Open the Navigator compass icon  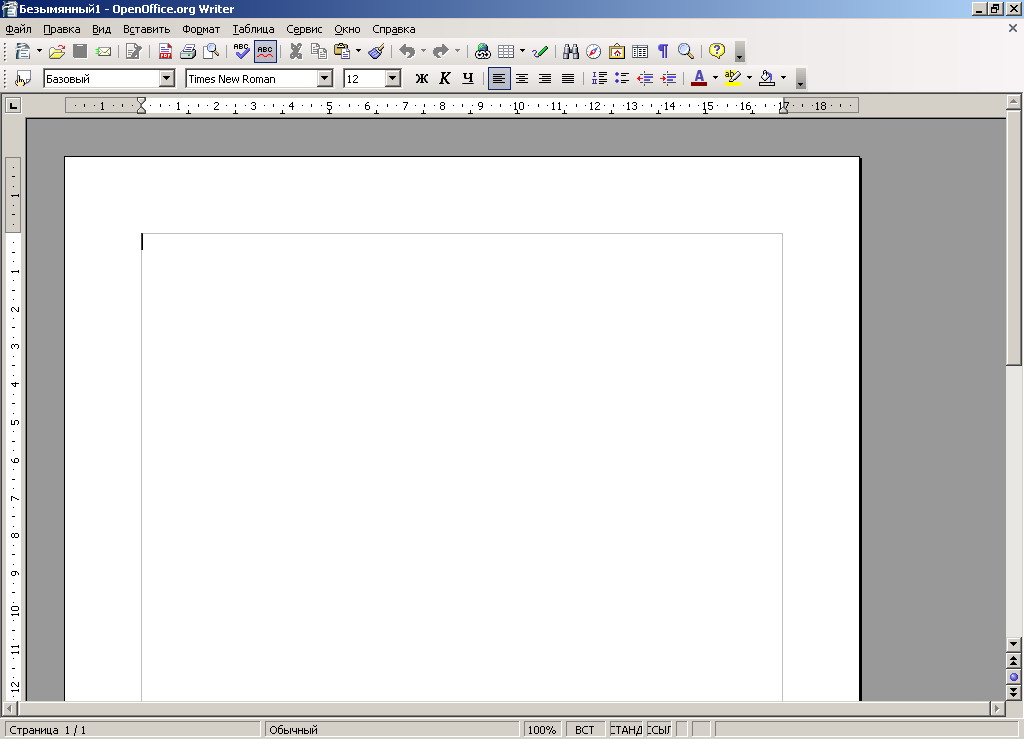(594, 51)
